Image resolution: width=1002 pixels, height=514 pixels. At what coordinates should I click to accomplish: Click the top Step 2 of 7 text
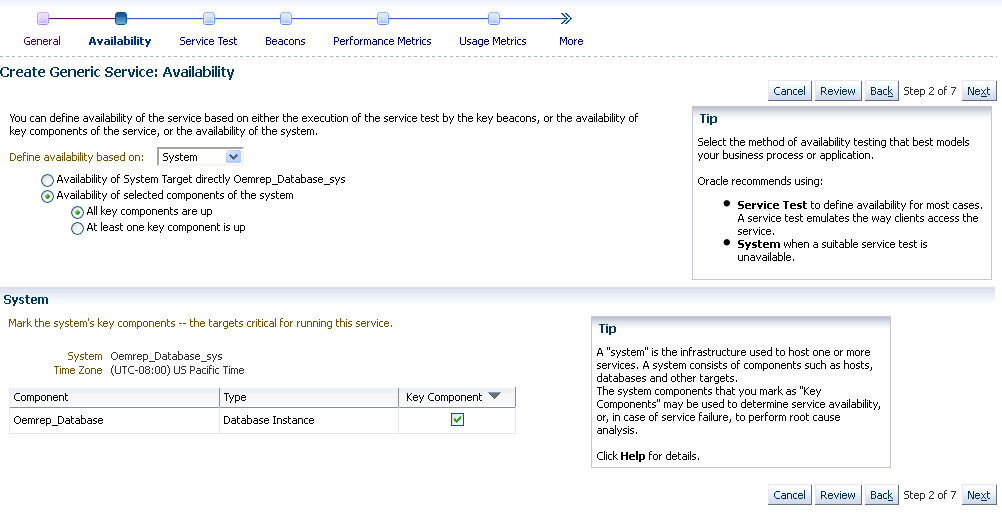(x=930, y=91)
